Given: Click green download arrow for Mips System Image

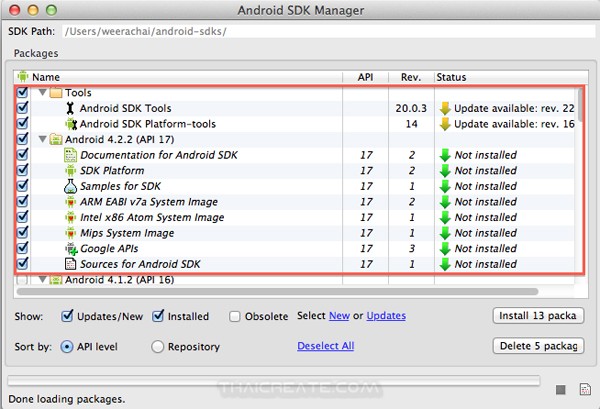Looking at the screenshot, I should 445,233.
